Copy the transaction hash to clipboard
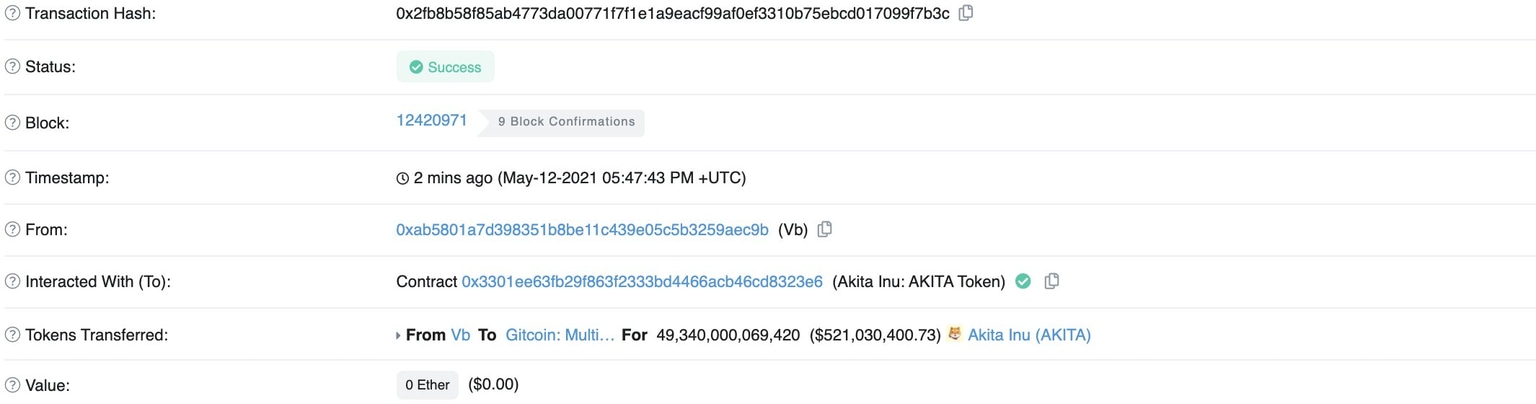Screen dimensions: 1536x404 coord(966,13)
